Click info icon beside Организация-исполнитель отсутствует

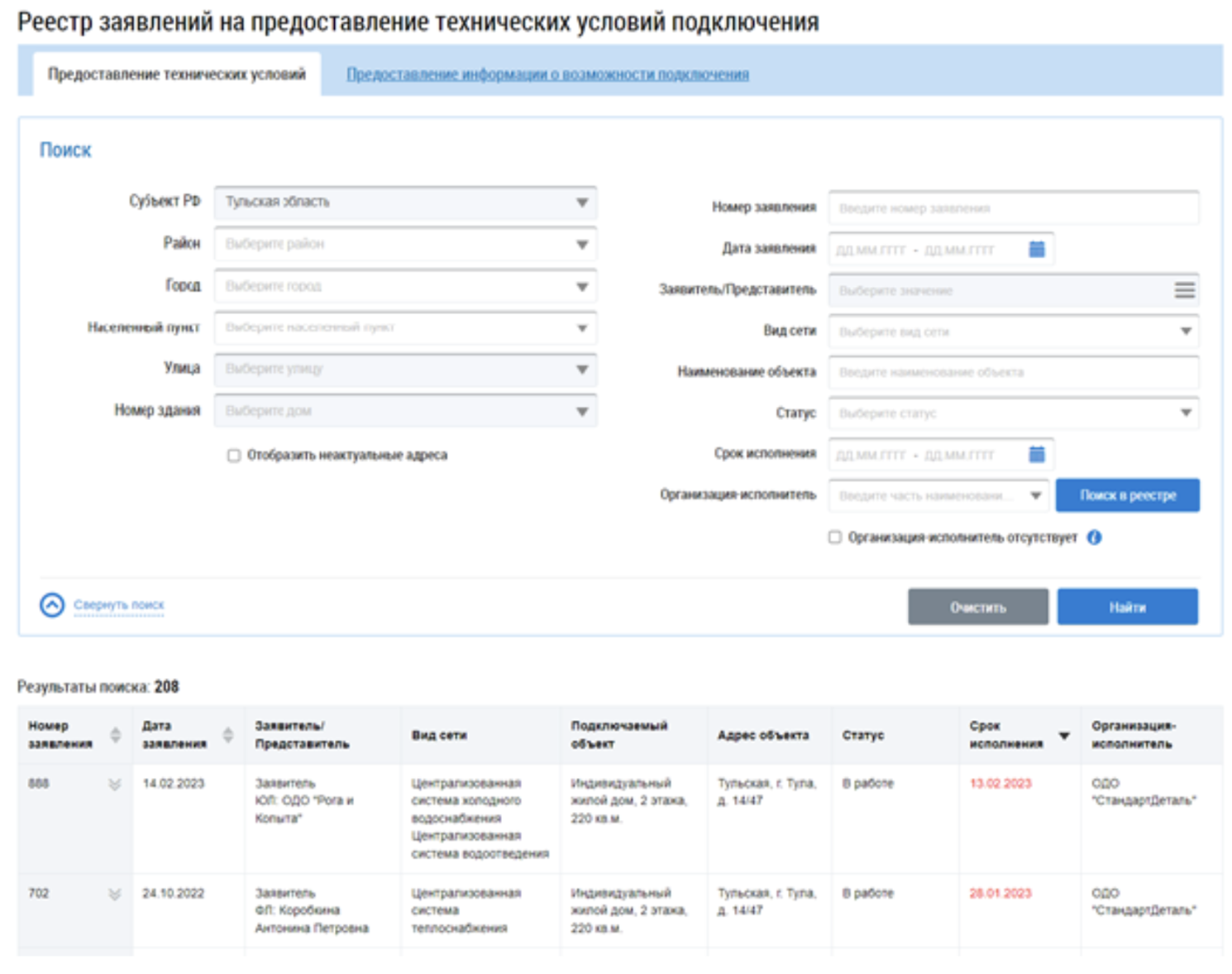click(1094, 537)
